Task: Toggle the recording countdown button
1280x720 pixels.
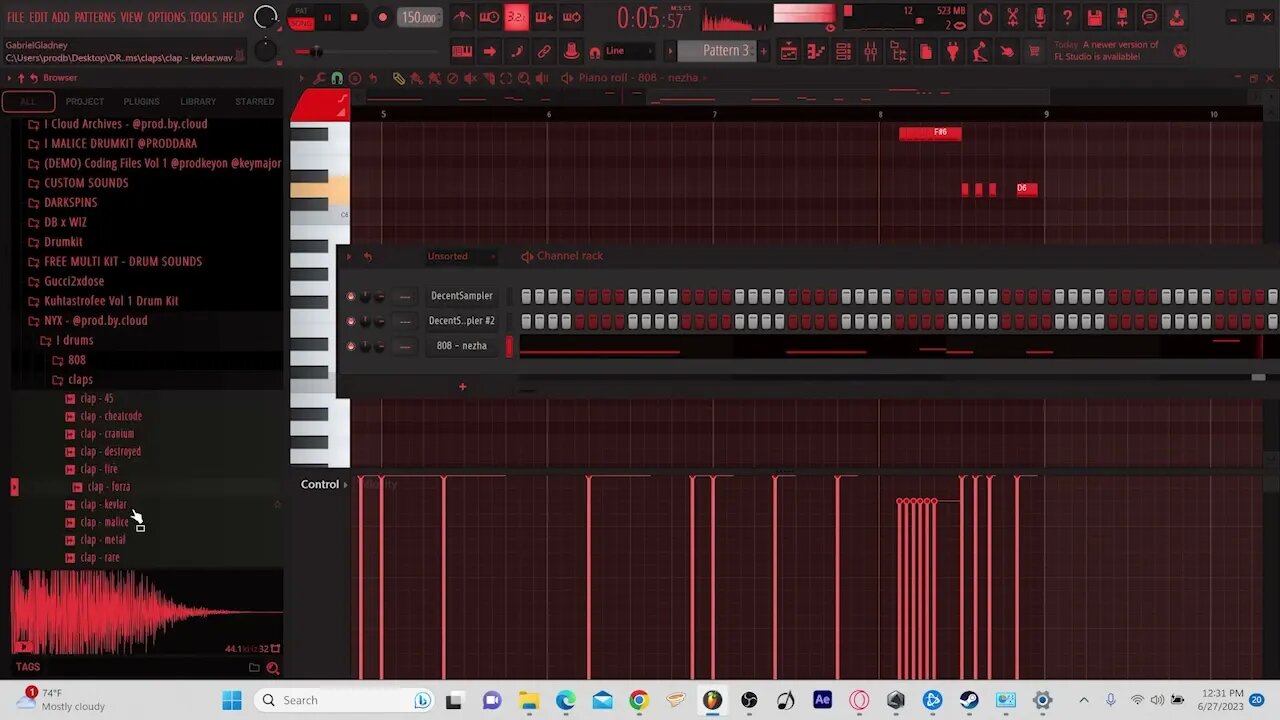Action: pyautogui.click(x=516, y=18)
